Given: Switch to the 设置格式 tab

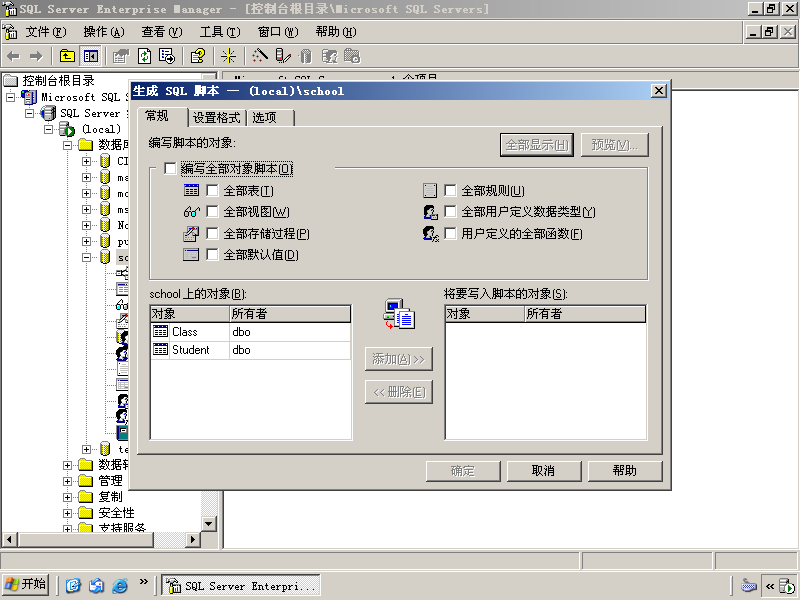Looking at the screenshot, I should pyautogui.click(x=217, y=118).
